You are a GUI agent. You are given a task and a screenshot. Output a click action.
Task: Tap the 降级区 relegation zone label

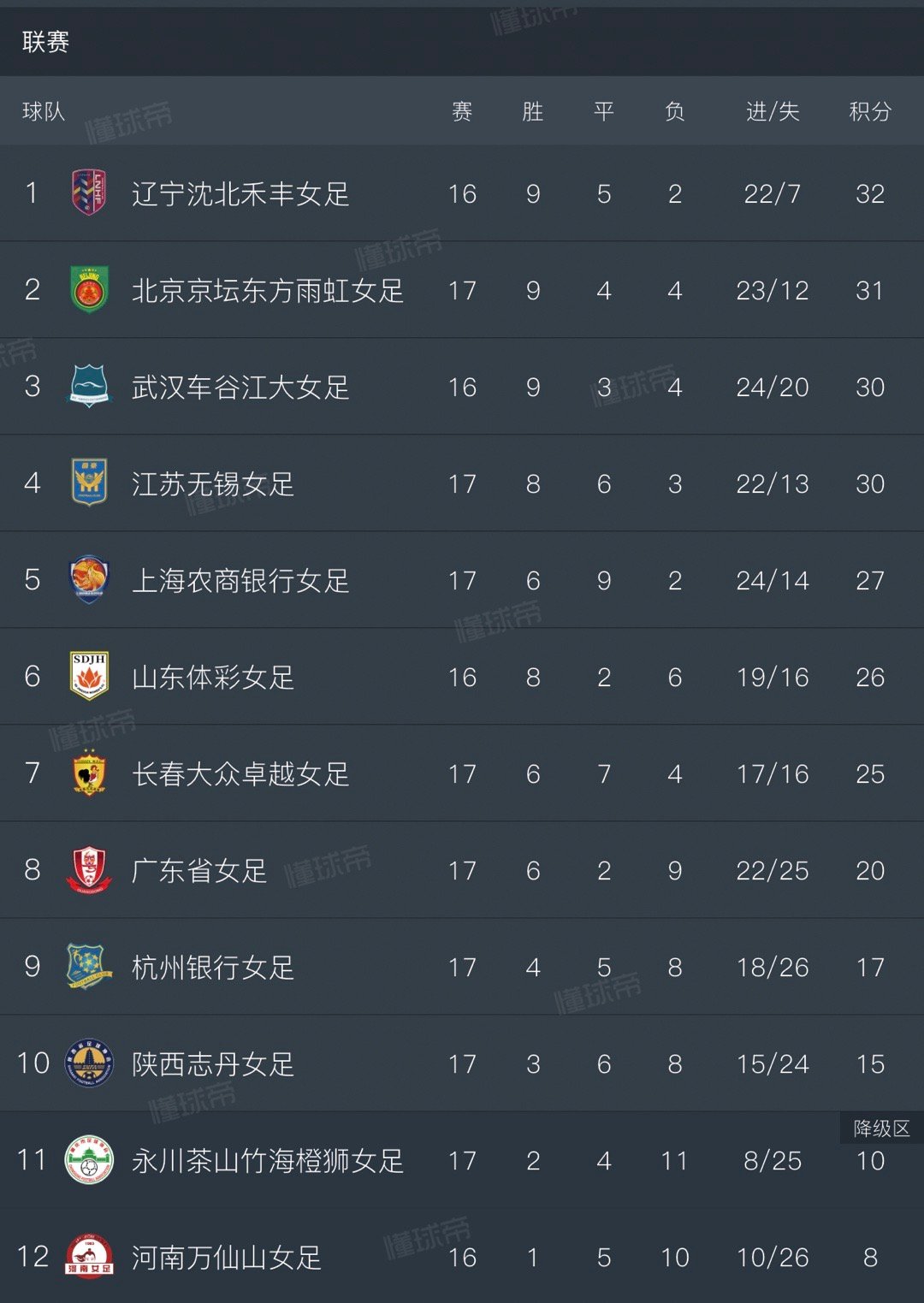pyautogui.click(x=882, y=1128)
